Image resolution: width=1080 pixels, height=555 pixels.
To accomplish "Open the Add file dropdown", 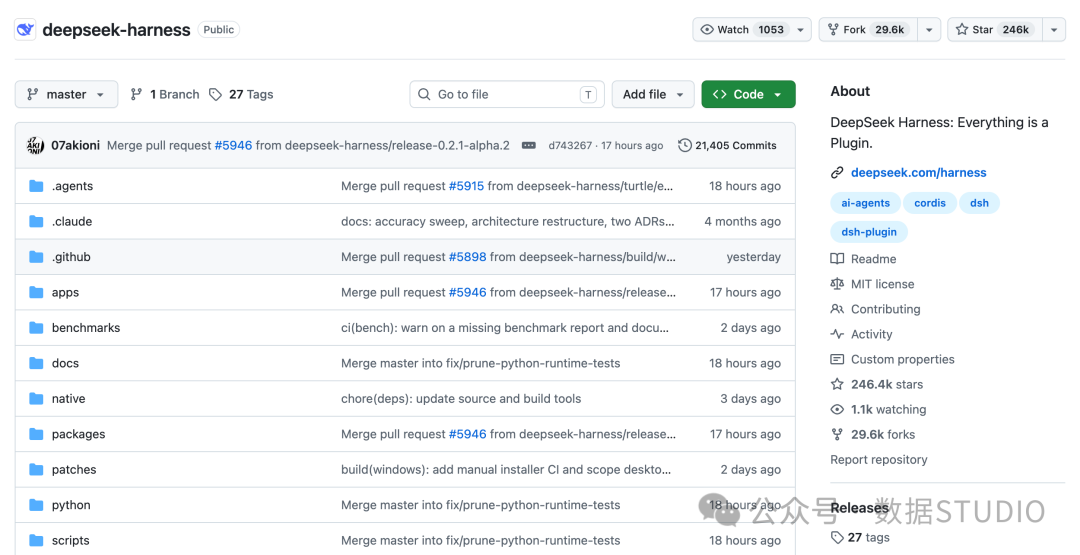I will [x=653, y=94].
